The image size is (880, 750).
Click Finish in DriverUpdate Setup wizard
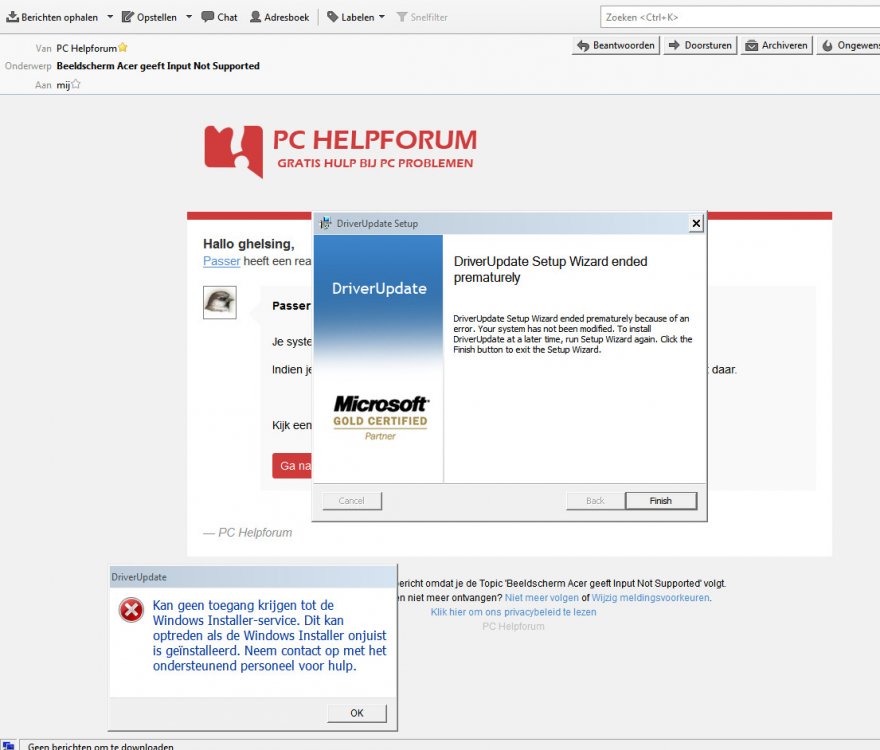(x=661, y=501)
